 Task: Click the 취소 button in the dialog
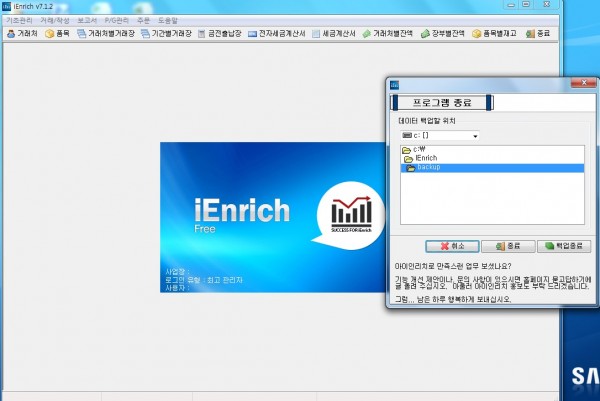point(450,245)
